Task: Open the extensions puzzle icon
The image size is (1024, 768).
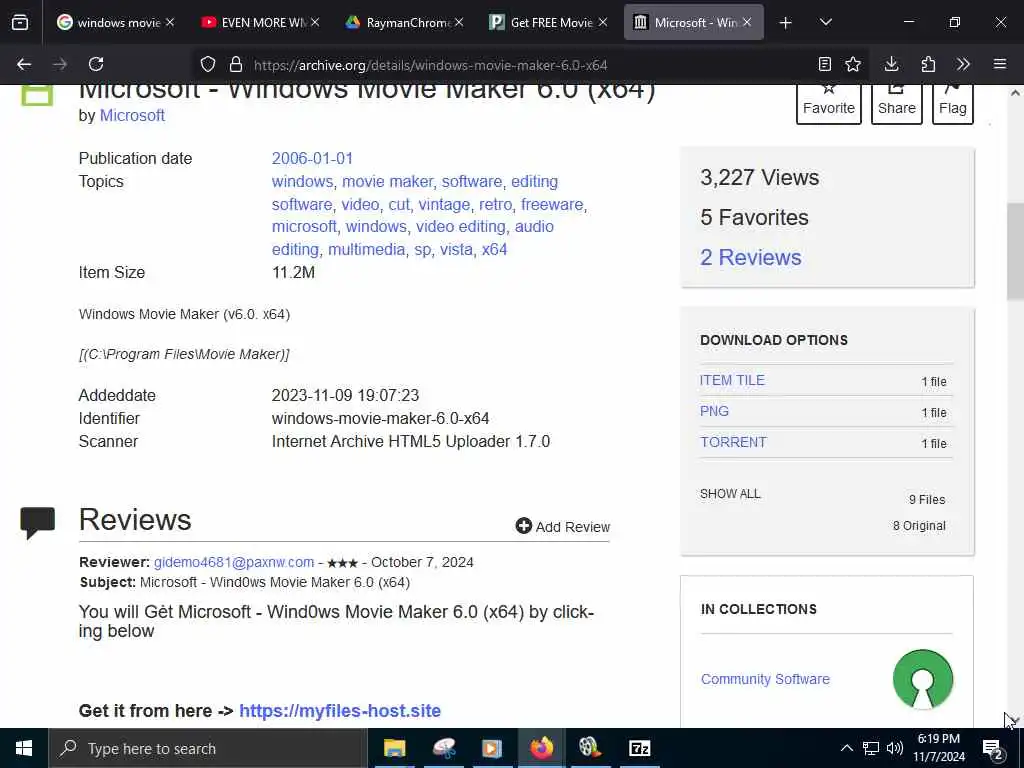Action: 928,64
